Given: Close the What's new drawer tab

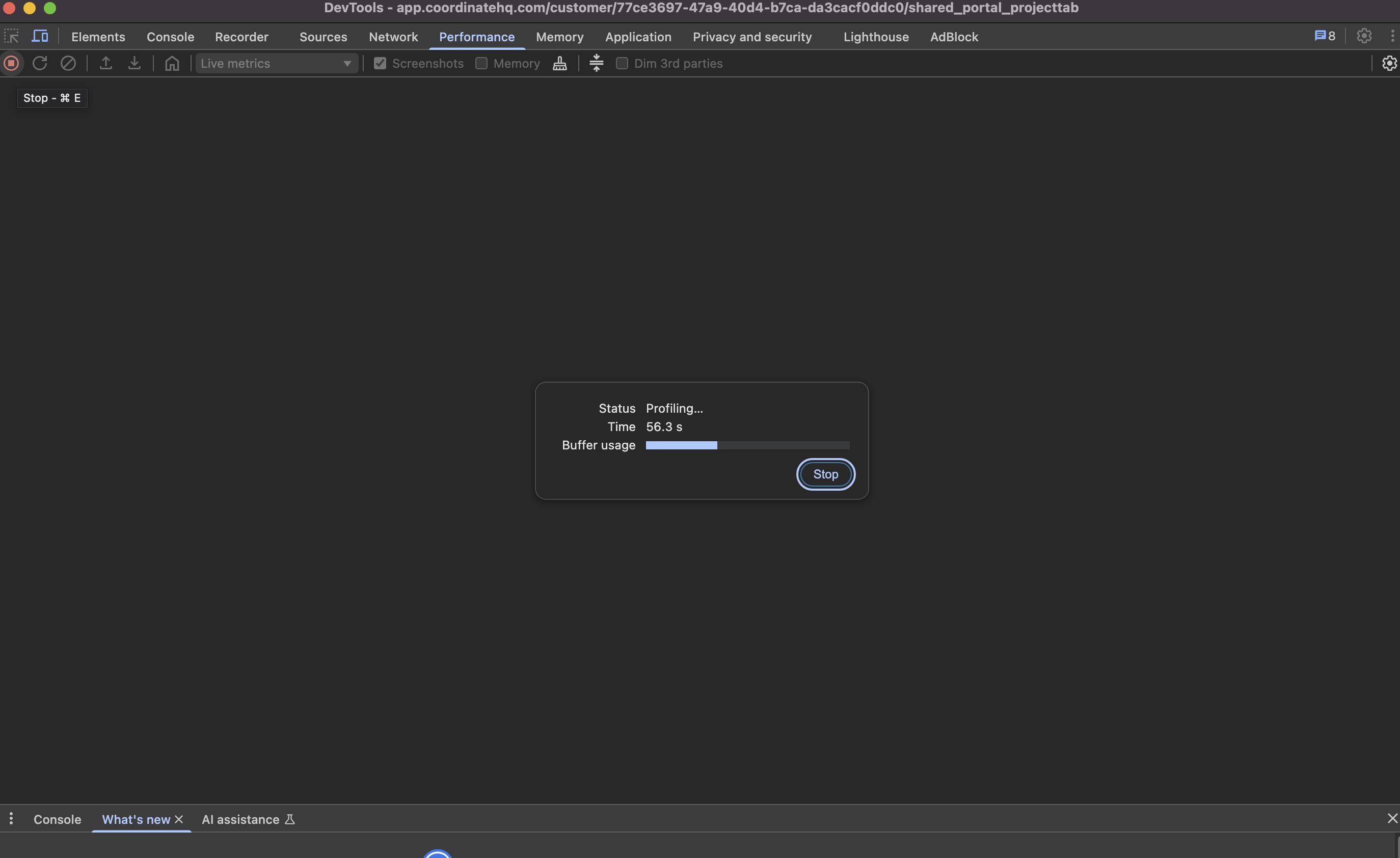Looking at the screenshot, I should (179, 819).
